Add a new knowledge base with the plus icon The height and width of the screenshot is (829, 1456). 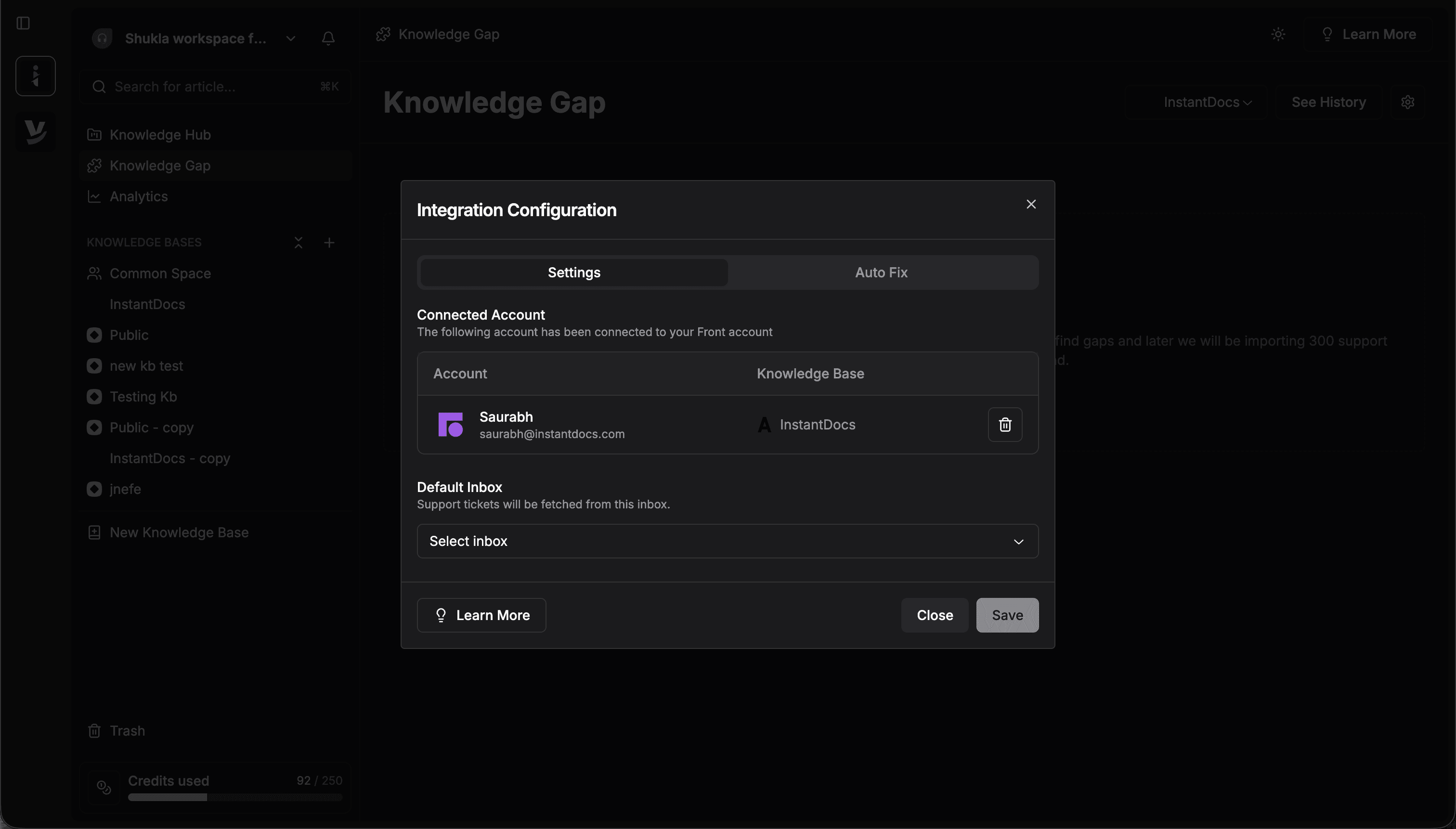pos(330,242)
